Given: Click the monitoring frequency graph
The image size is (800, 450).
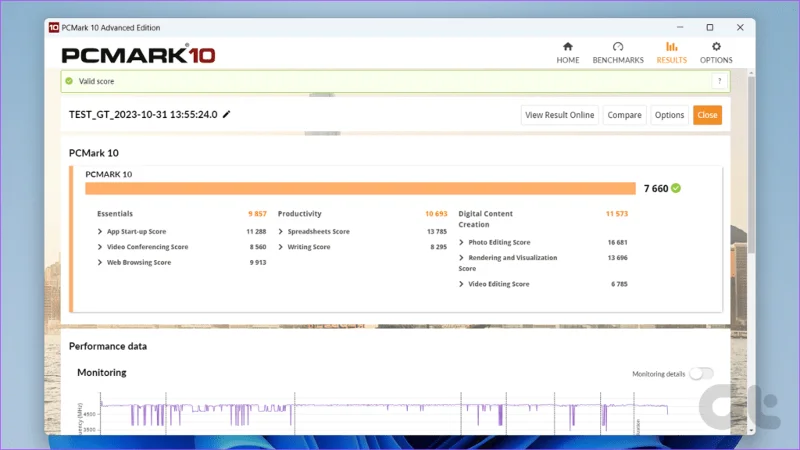Looking at the screenshot, I should (383, 413).
